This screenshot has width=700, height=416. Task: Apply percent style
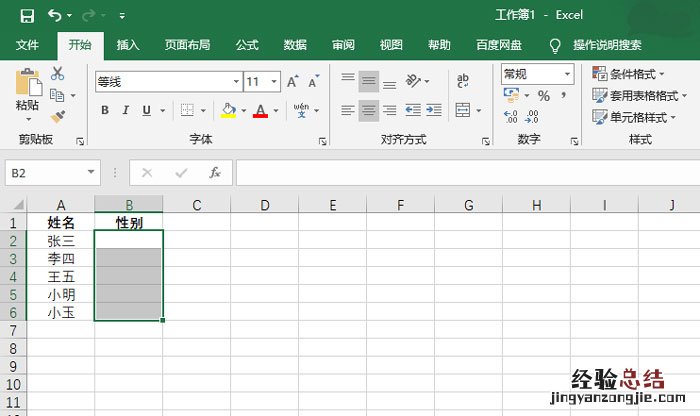[x=544, y=96]
